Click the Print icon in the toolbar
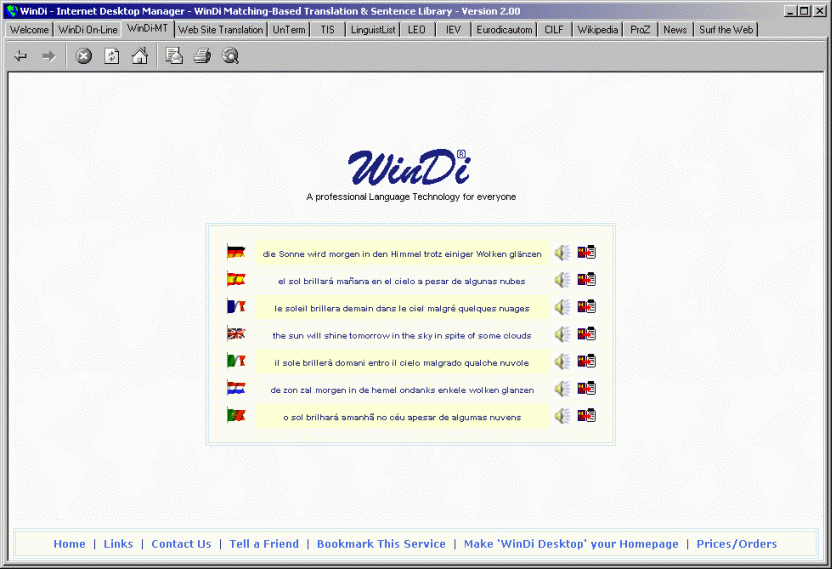 pos(202,56)
